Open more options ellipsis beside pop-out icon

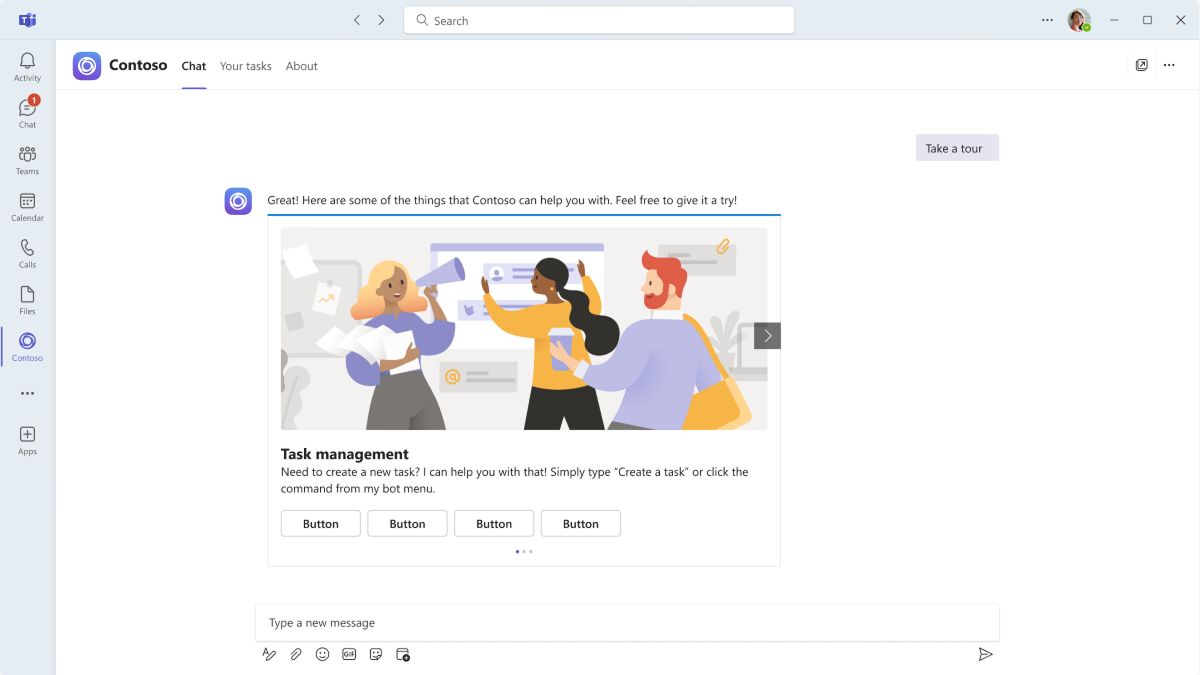[1169, 65]
